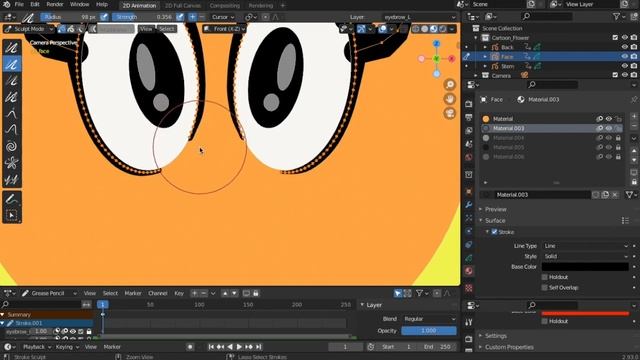Hide the Back object in outliner
Screen dimensions: 640x360
tap(624, 47)
